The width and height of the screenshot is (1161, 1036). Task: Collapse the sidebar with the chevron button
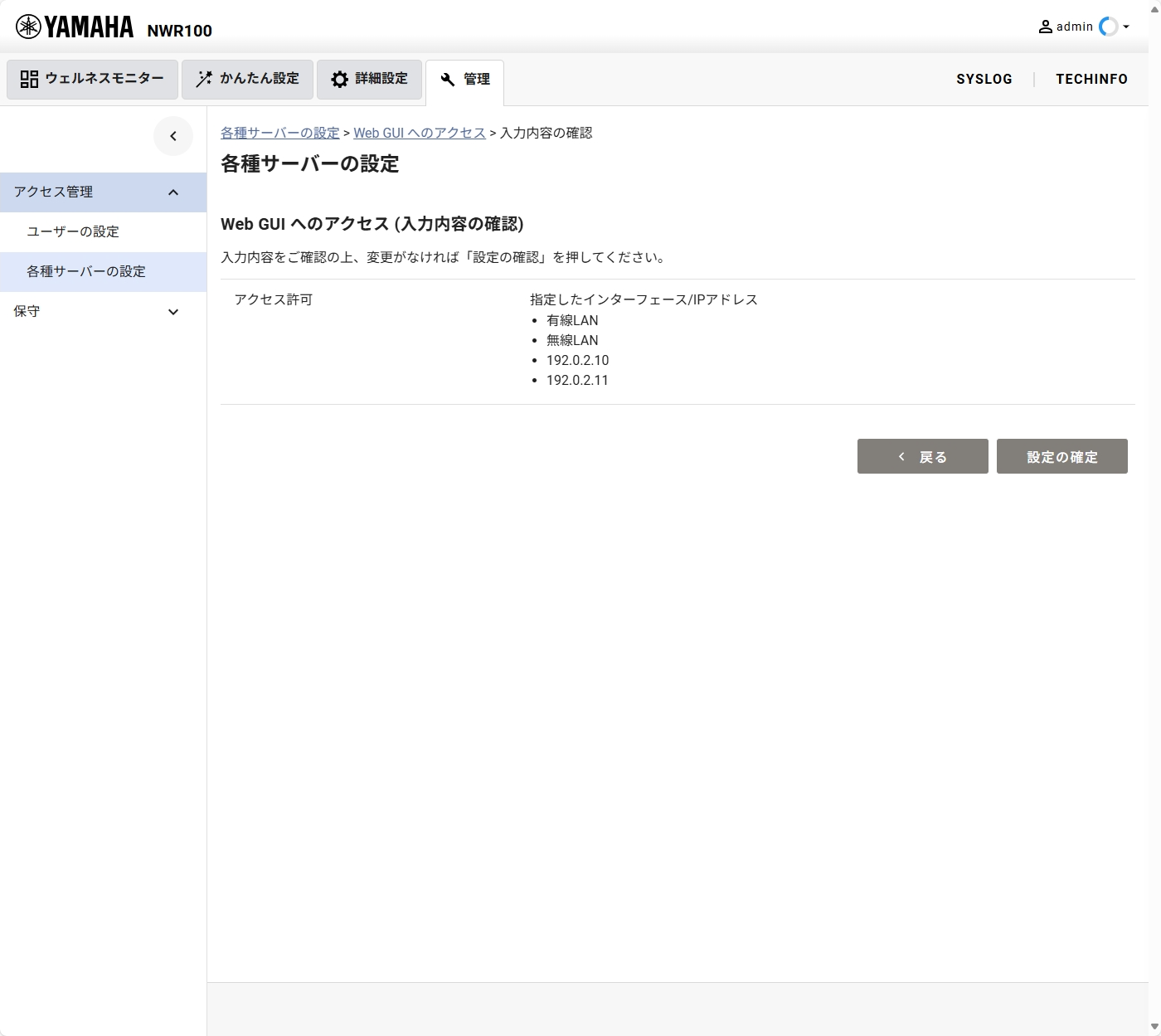click(x=173, y=136)
